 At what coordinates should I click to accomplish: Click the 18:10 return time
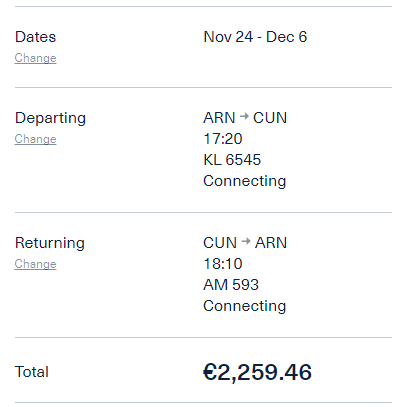(223, 264)
